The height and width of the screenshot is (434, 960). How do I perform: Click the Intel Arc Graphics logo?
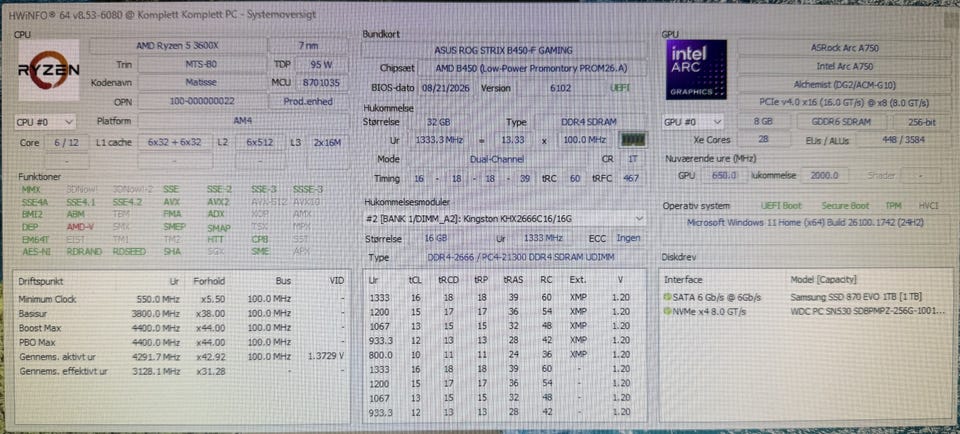[696, 70]
